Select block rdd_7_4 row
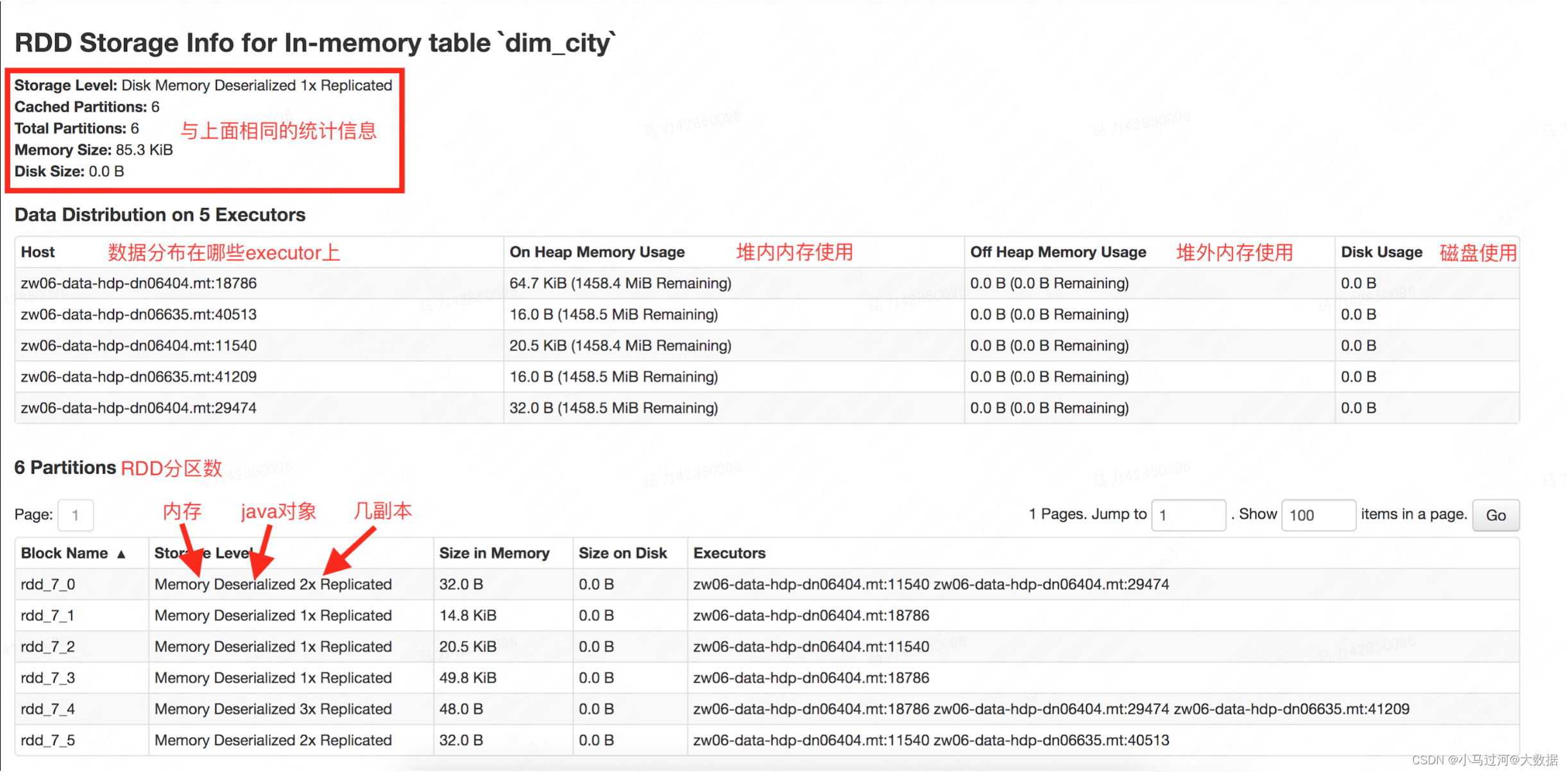This screenshot has height=772, width=1568. coord(48,709)
